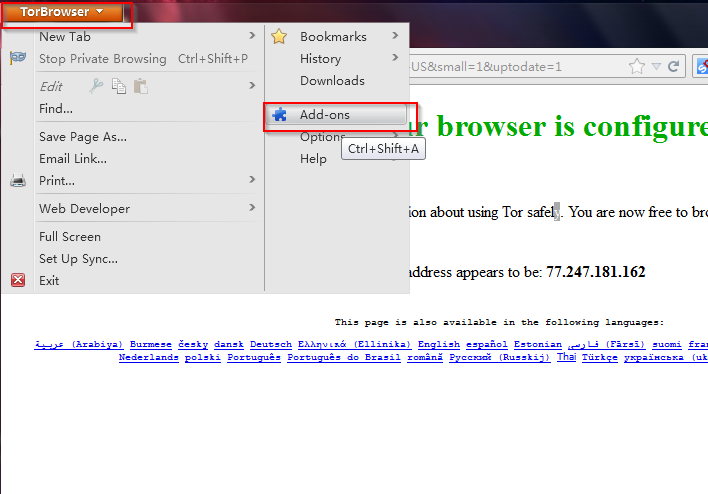Screen dimensions: 708x494
Task: Open the Deutsch language link
Action: pyautogui.click(x=271, y=344)
